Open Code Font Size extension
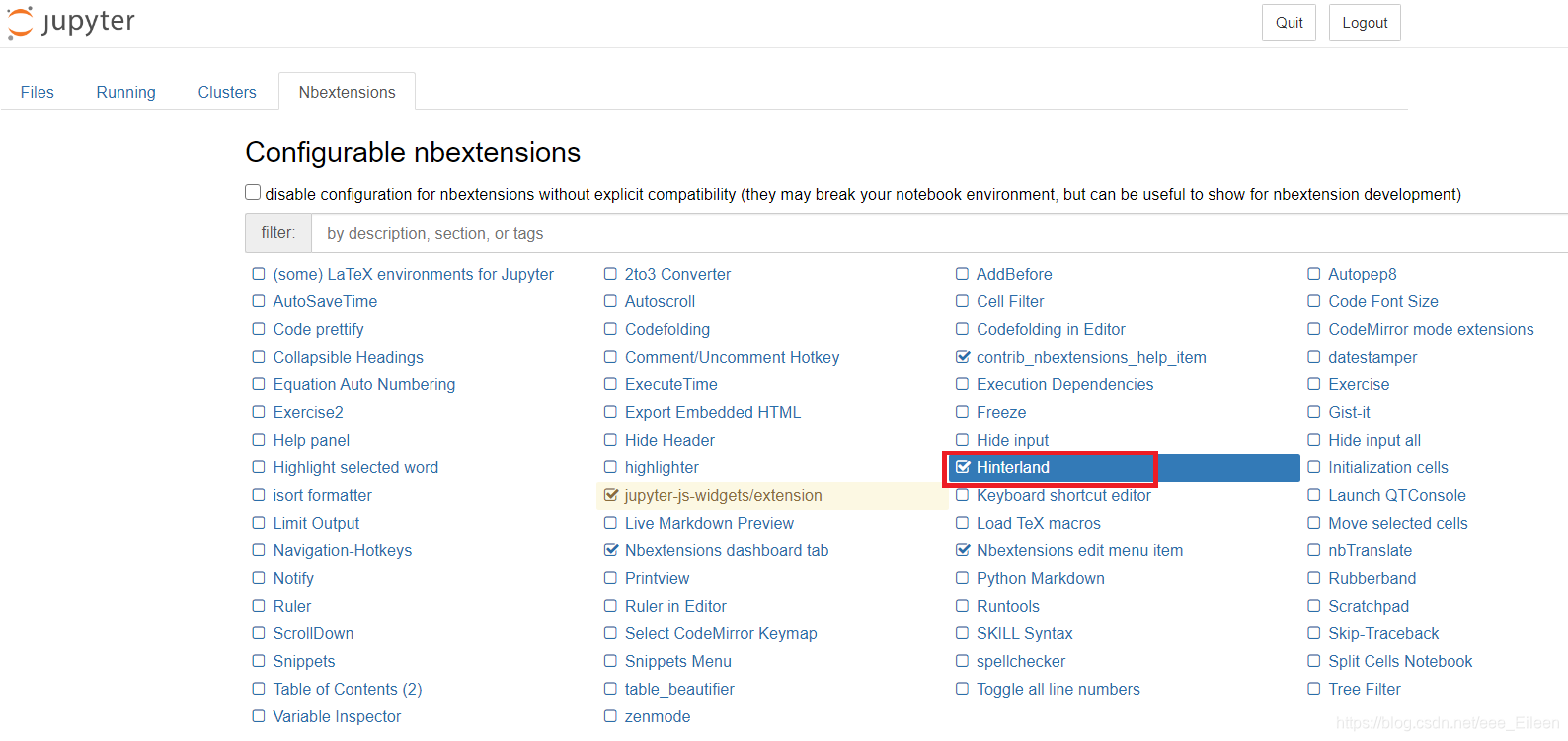1568x741 pixels. pos(1382,301)
